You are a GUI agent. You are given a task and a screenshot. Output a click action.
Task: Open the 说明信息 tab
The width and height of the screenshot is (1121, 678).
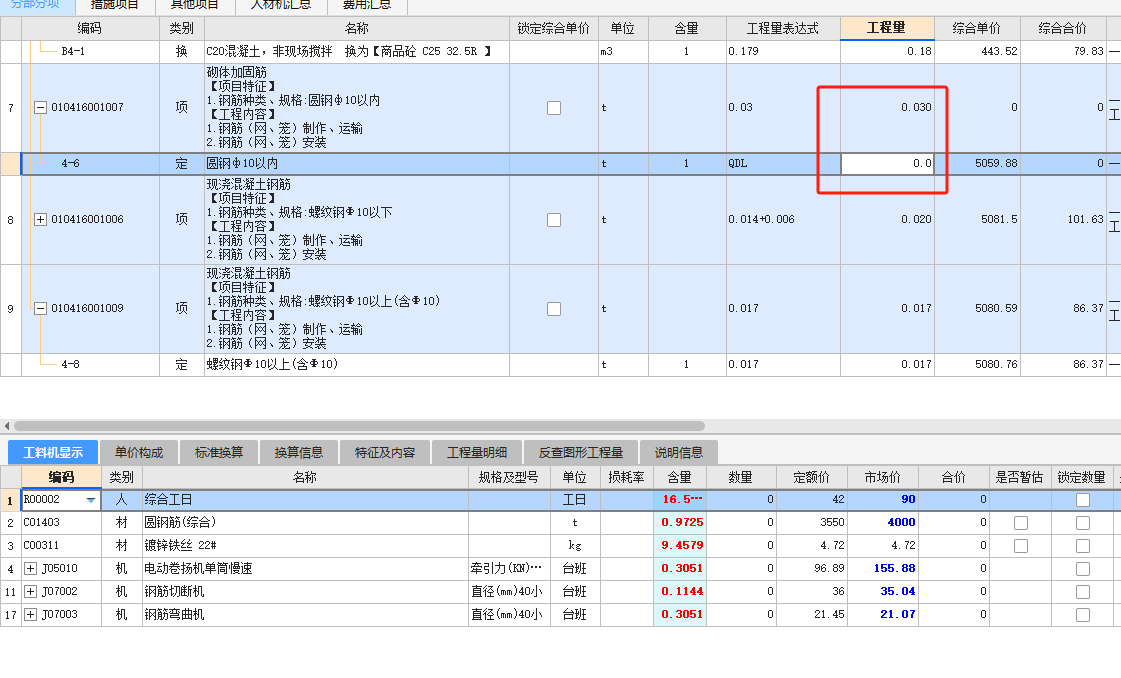click(x=678, y=452)
